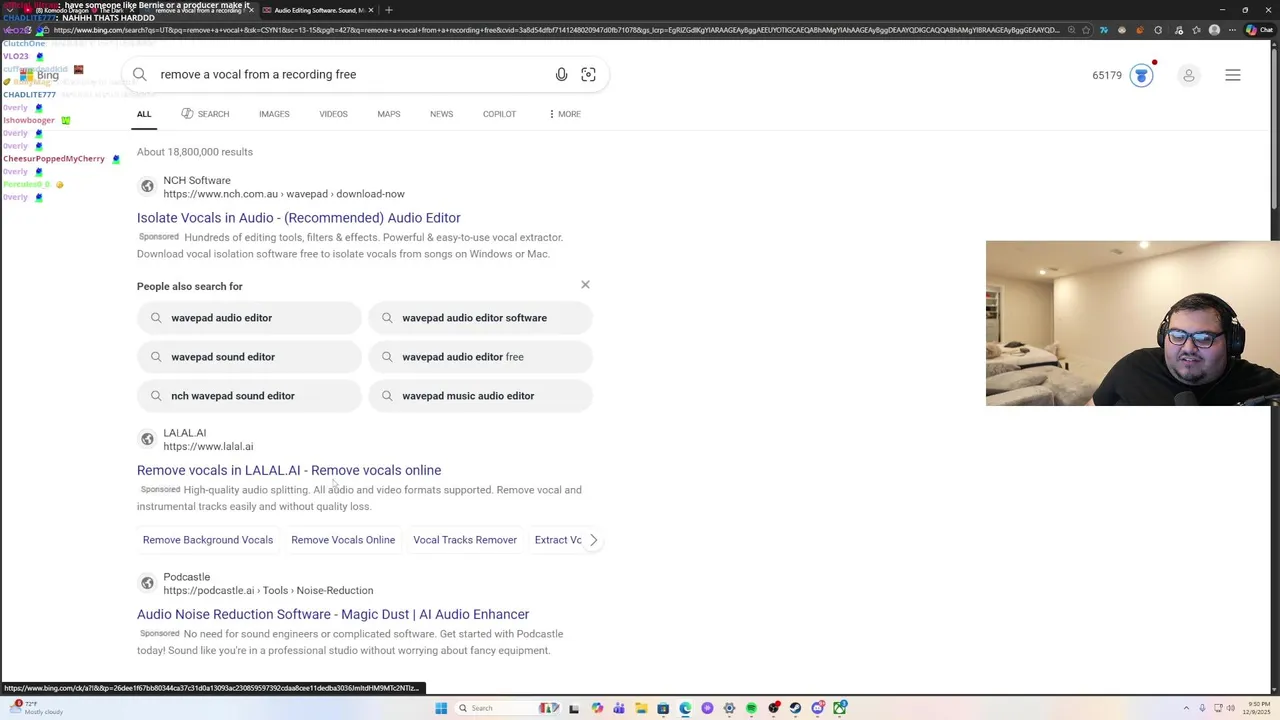1280x720 pixels.
Task: Switch to VIDEOS tab
Action: tap(333, 114)
